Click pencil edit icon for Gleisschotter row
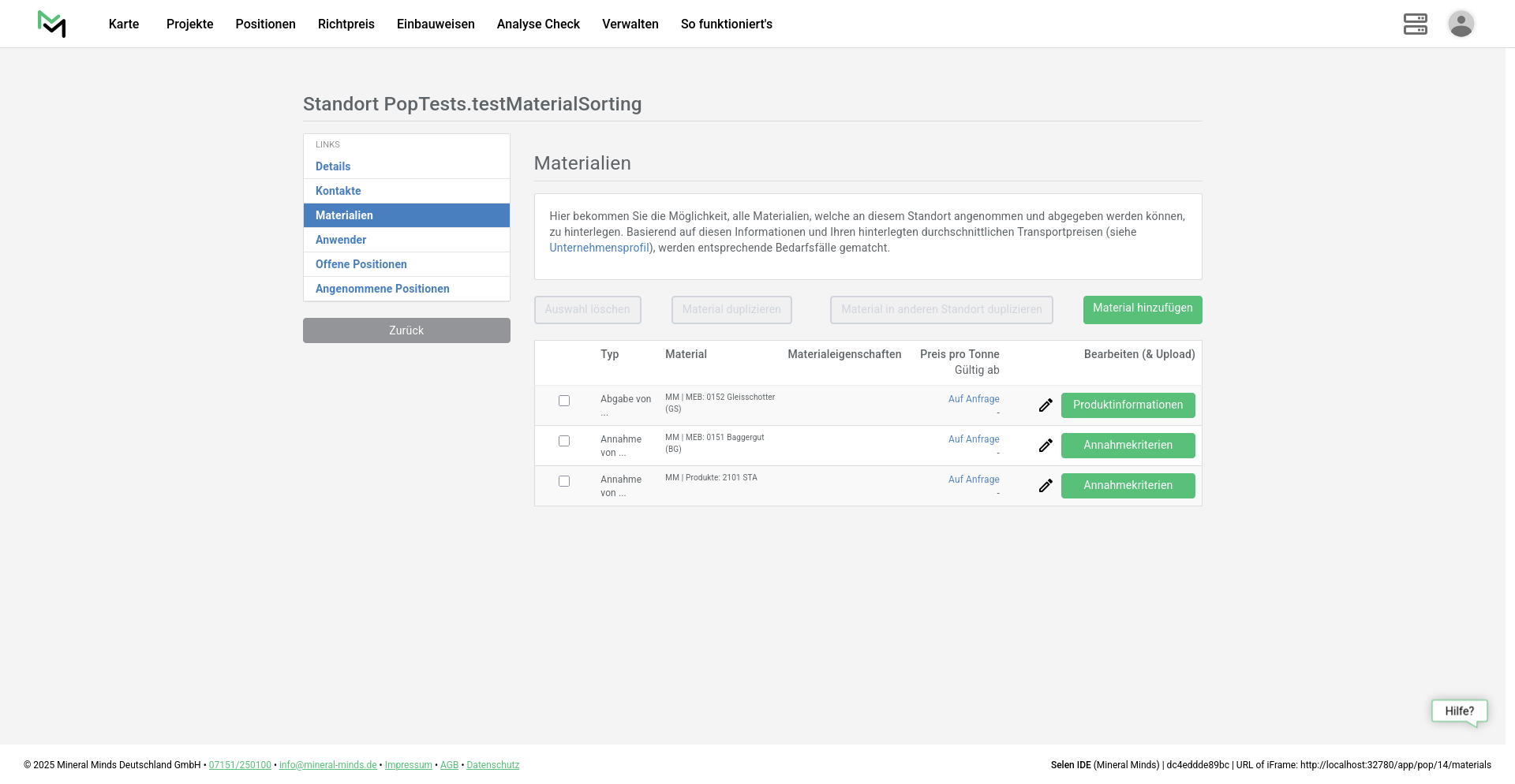 click(x=1046, y=405)
